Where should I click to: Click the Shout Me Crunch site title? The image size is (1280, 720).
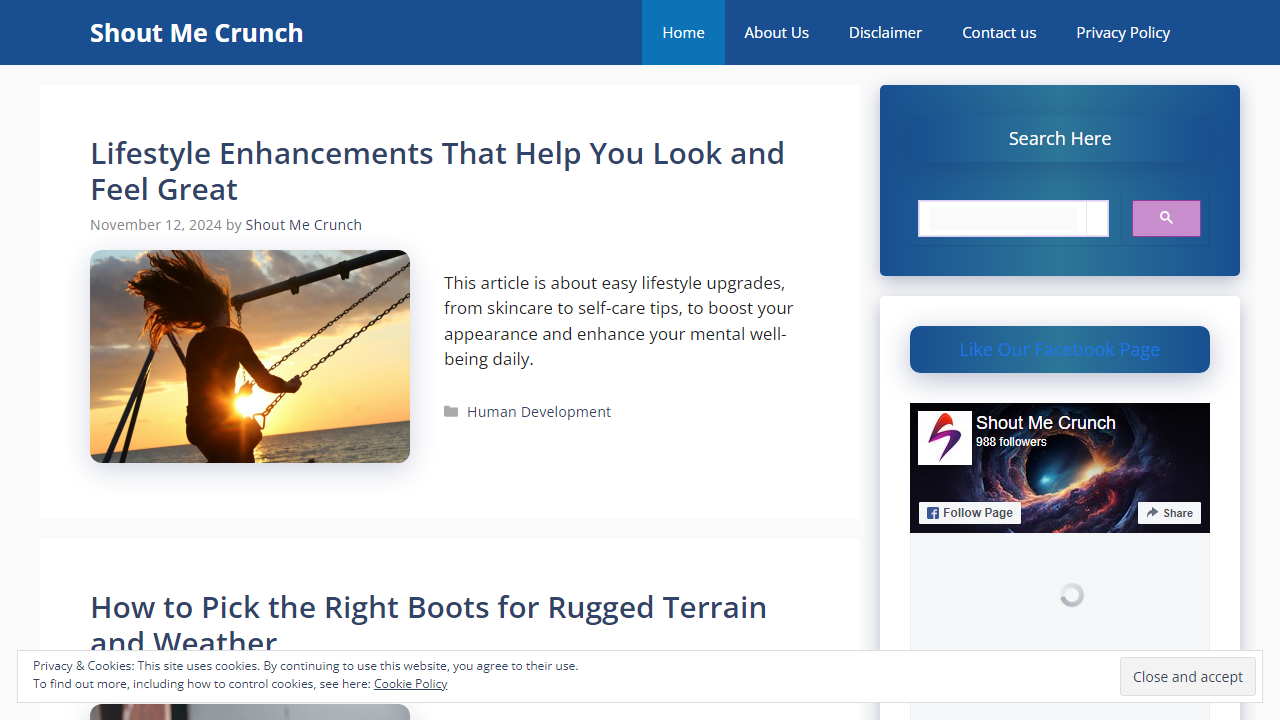point(197,33)
